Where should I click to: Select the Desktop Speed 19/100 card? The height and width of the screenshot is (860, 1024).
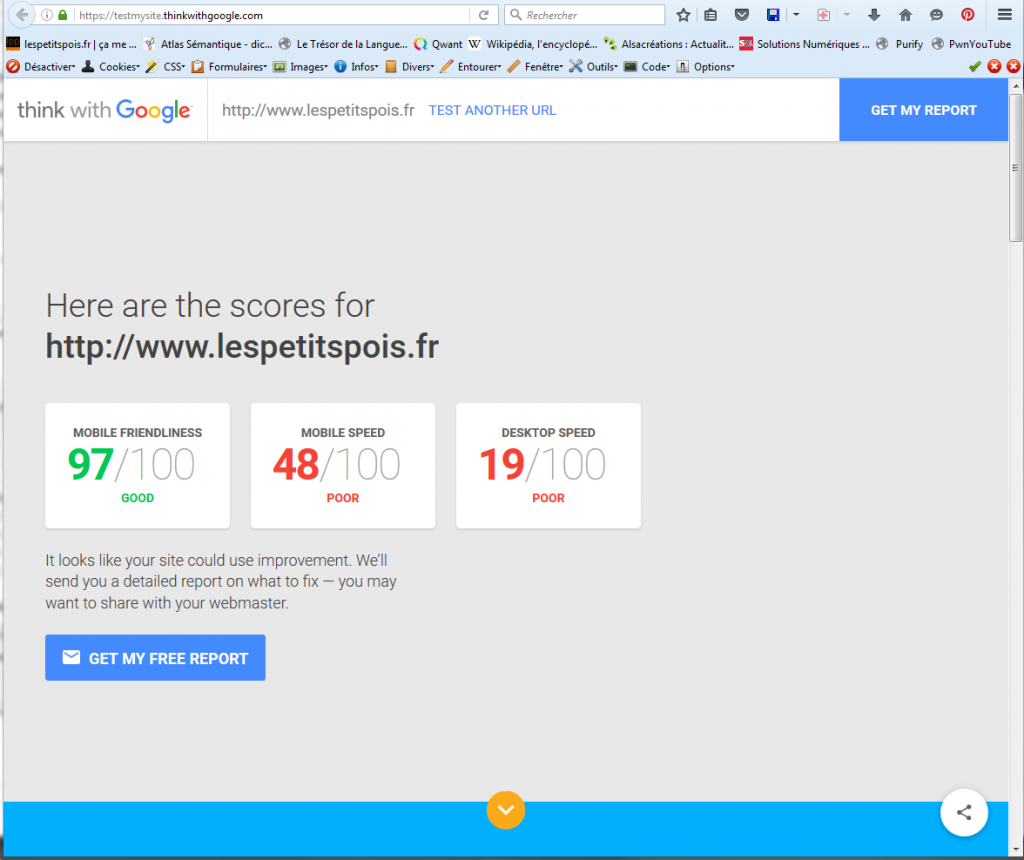(x=548, y=466)
